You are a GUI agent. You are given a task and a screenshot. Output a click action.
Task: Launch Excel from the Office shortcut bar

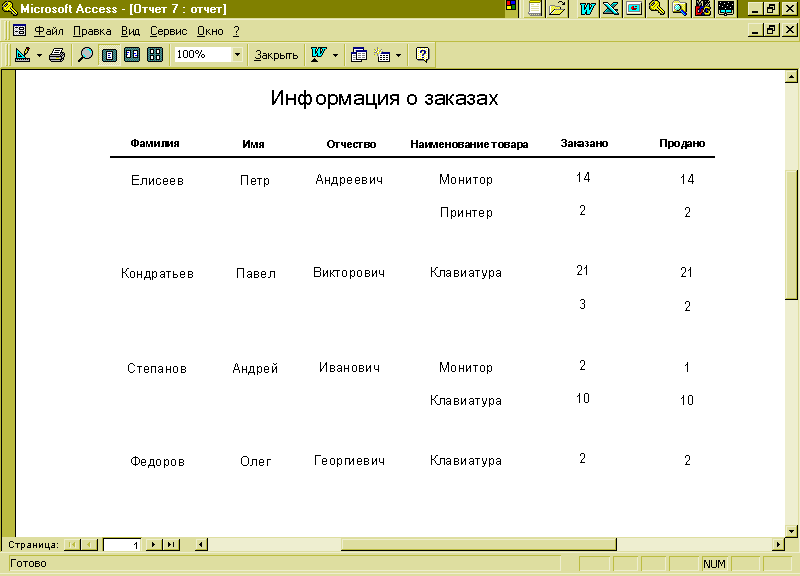tap(611, 8)
